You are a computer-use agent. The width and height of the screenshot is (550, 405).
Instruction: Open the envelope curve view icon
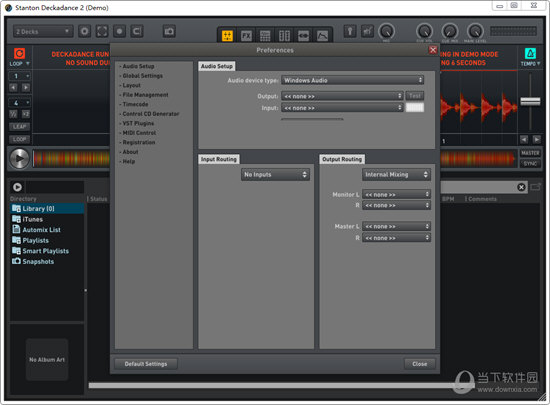pyautogui.click(x=322, y=35)
